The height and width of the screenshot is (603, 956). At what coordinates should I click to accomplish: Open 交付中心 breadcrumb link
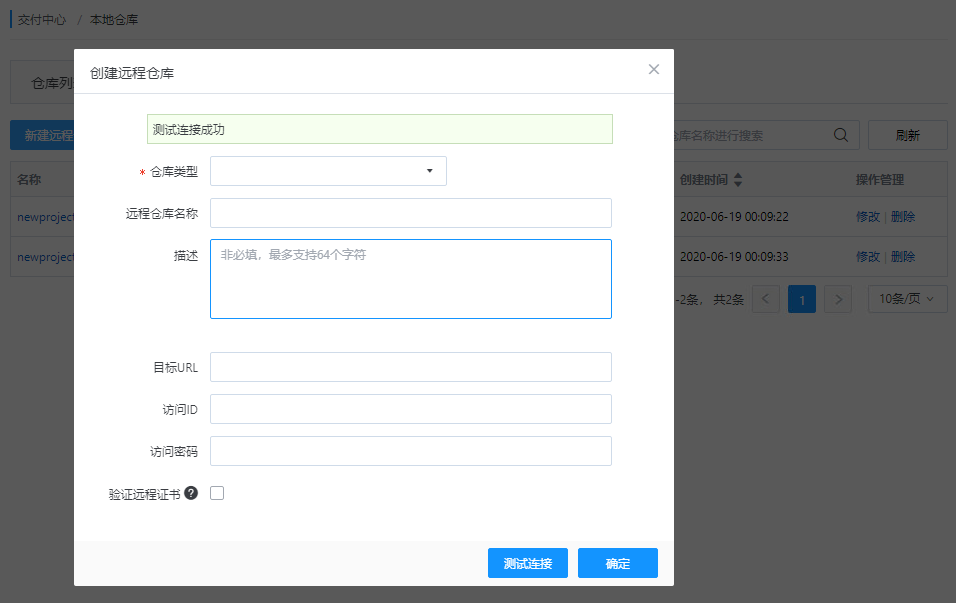43,20
